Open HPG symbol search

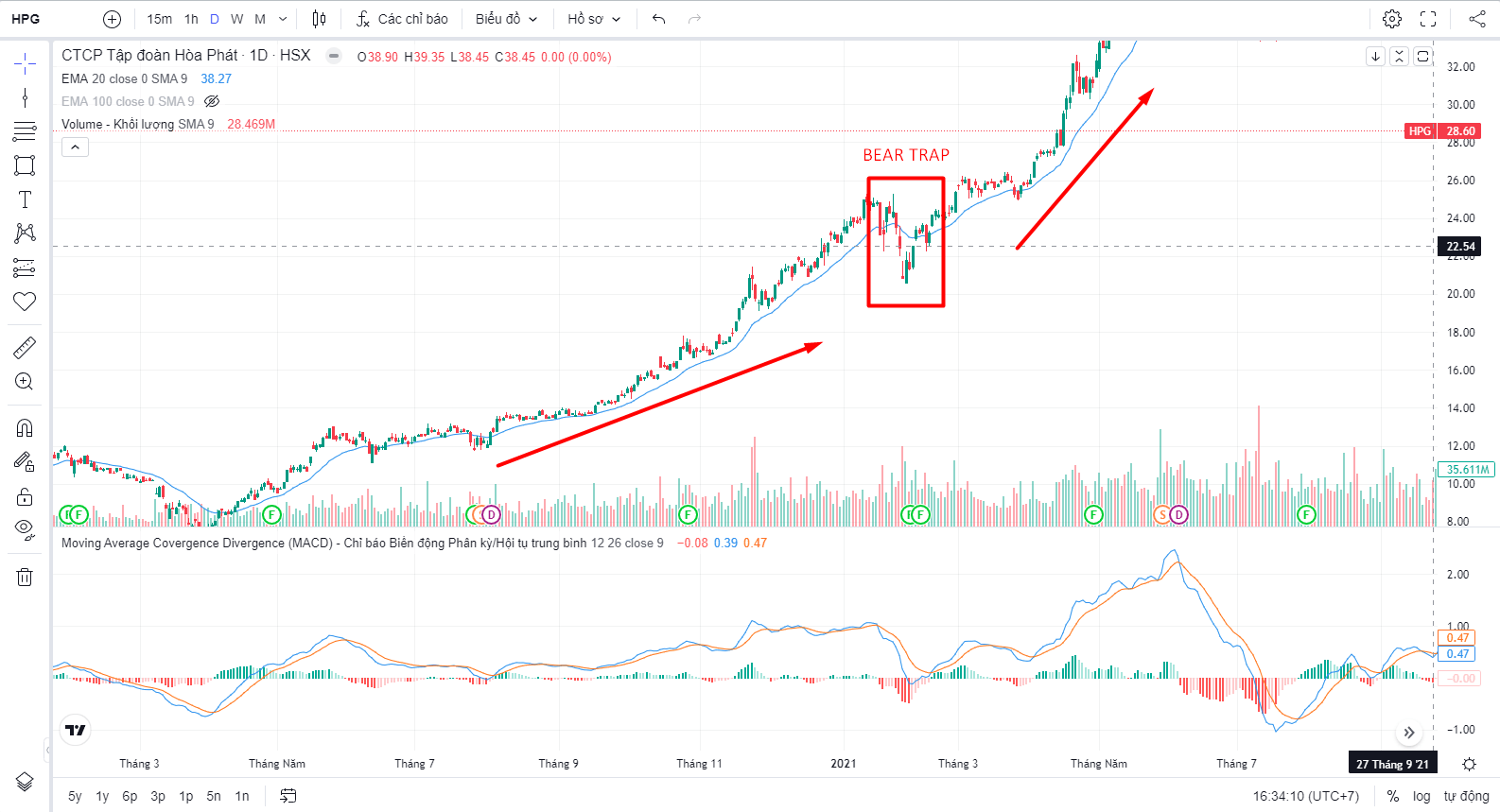point(26,19)
